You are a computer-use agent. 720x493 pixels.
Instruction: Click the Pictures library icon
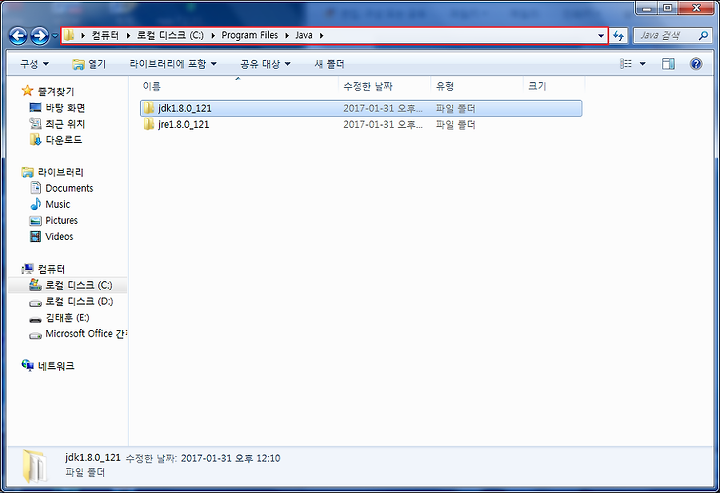coord(35,221)
